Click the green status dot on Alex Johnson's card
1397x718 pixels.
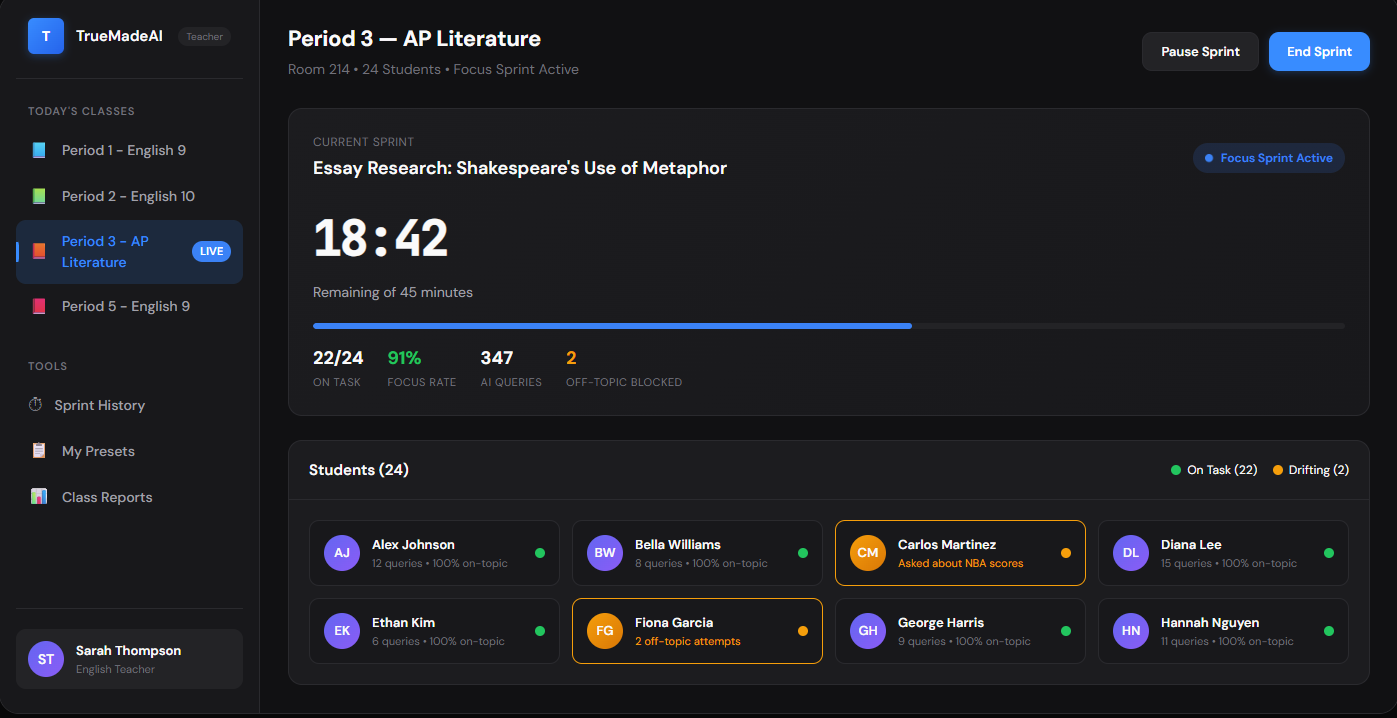click(x=540, y=553)
